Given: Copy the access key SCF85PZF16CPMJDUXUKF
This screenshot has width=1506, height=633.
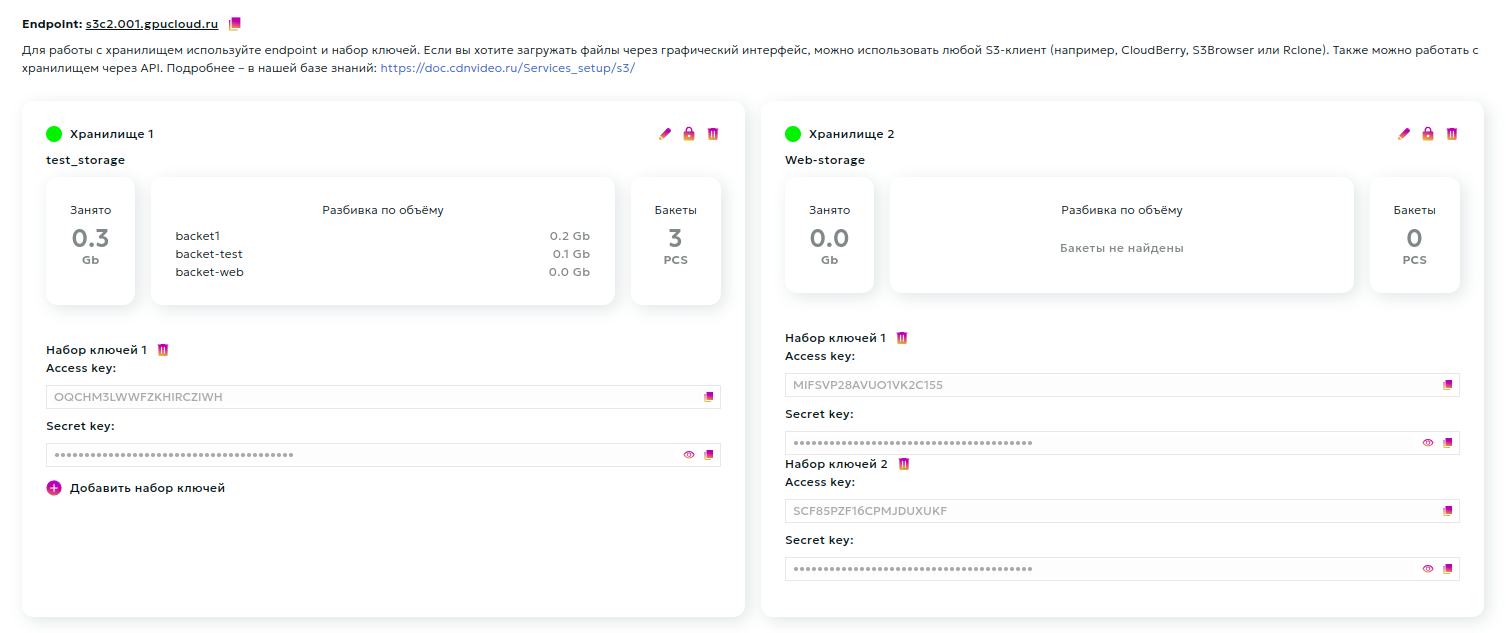Looking at the screenshot, I should 1448,510.
